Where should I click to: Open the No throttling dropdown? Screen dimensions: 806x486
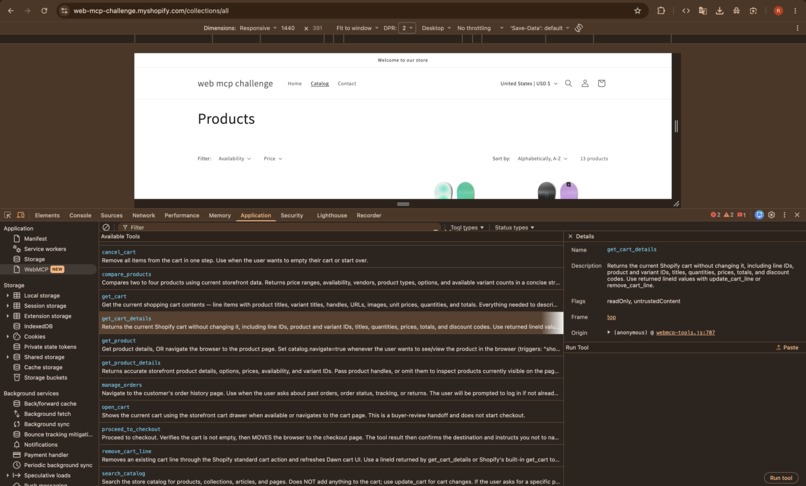[x=480, y=28]
